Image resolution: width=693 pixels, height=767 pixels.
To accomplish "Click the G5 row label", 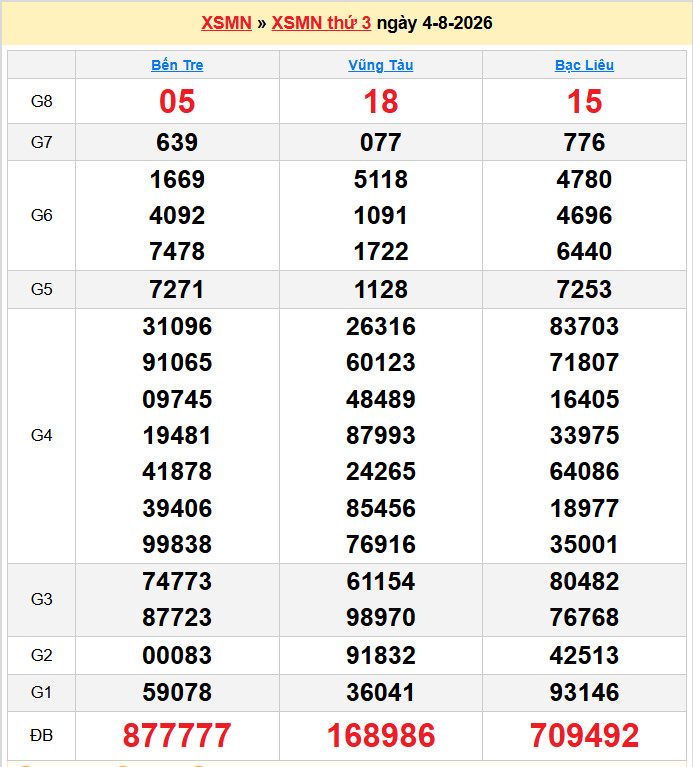I will 42,289.
